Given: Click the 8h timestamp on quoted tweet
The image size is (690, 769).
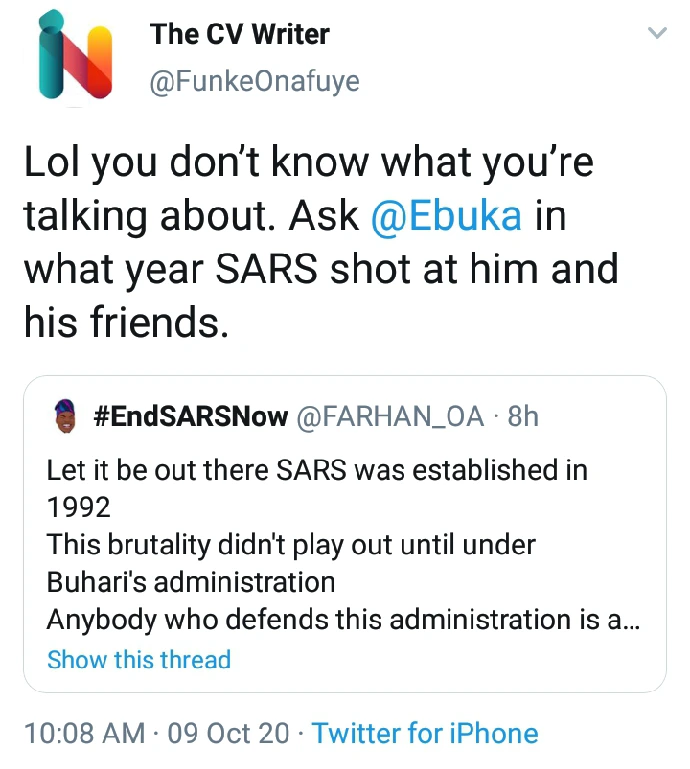Looking at the screenshot, I should point(523,415).
